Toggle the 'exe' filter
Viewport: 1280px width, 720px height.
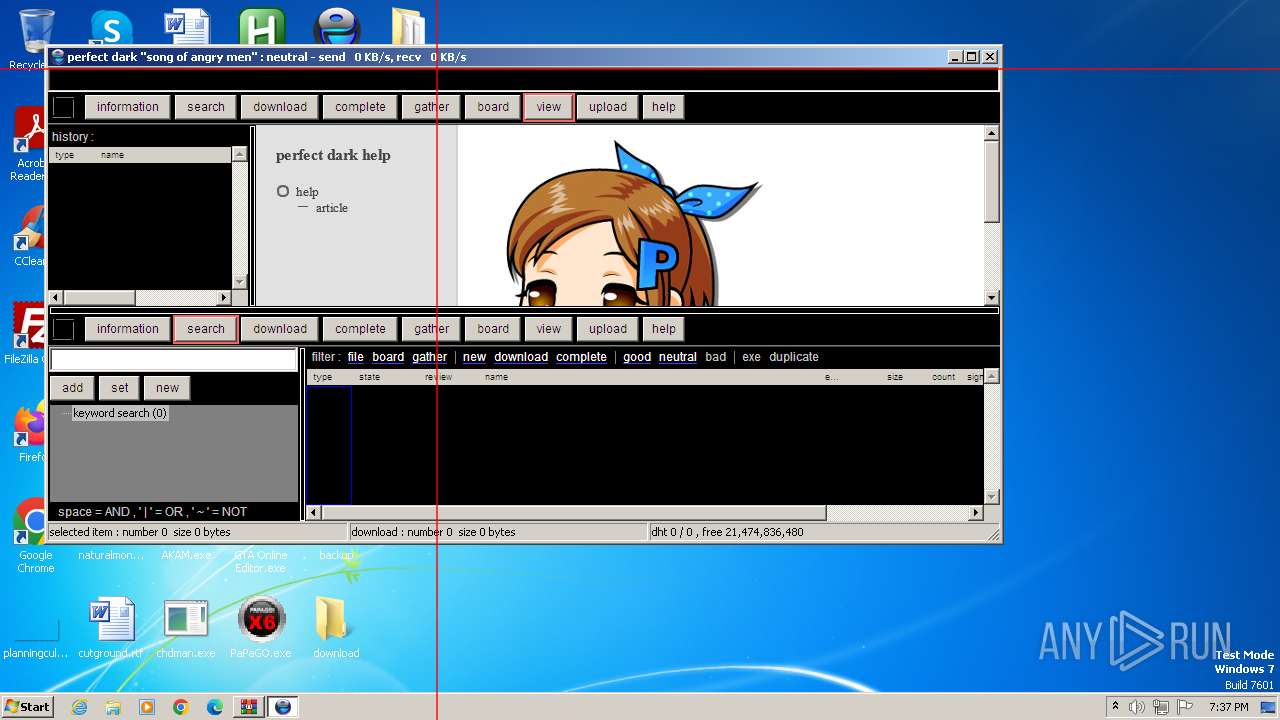pos(751,357)
